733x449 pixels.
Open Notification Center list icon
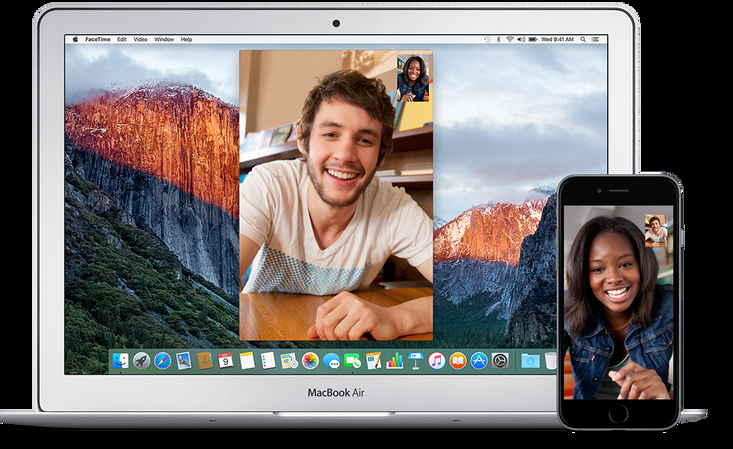coord(596,39)
